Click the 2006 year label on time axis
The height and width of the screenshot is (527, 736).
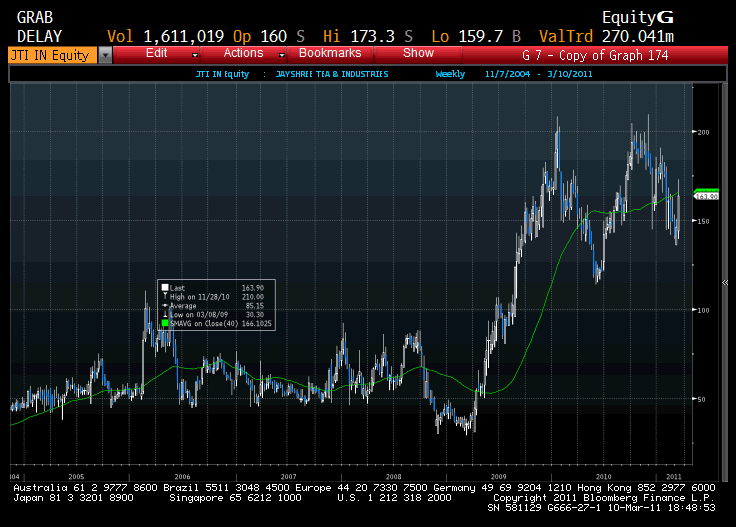[x=182, y=476]
